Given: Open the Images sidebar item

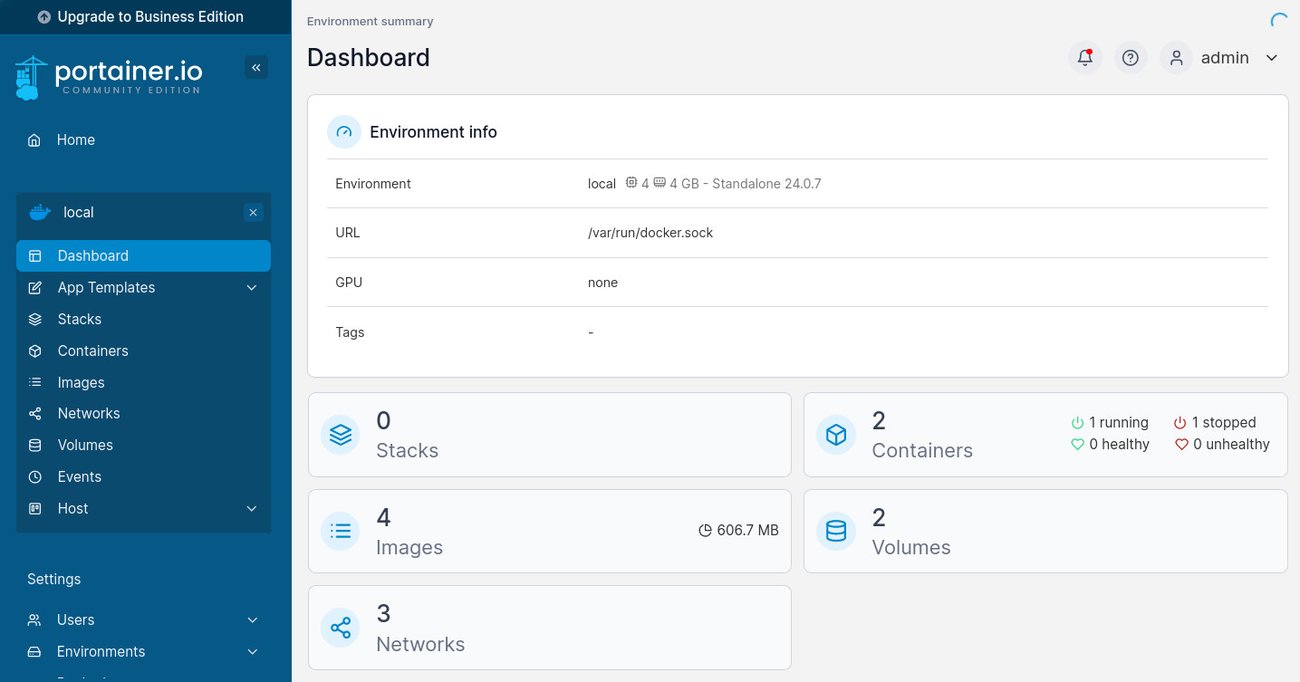Looking at the screenshot, I should (81, 382).
